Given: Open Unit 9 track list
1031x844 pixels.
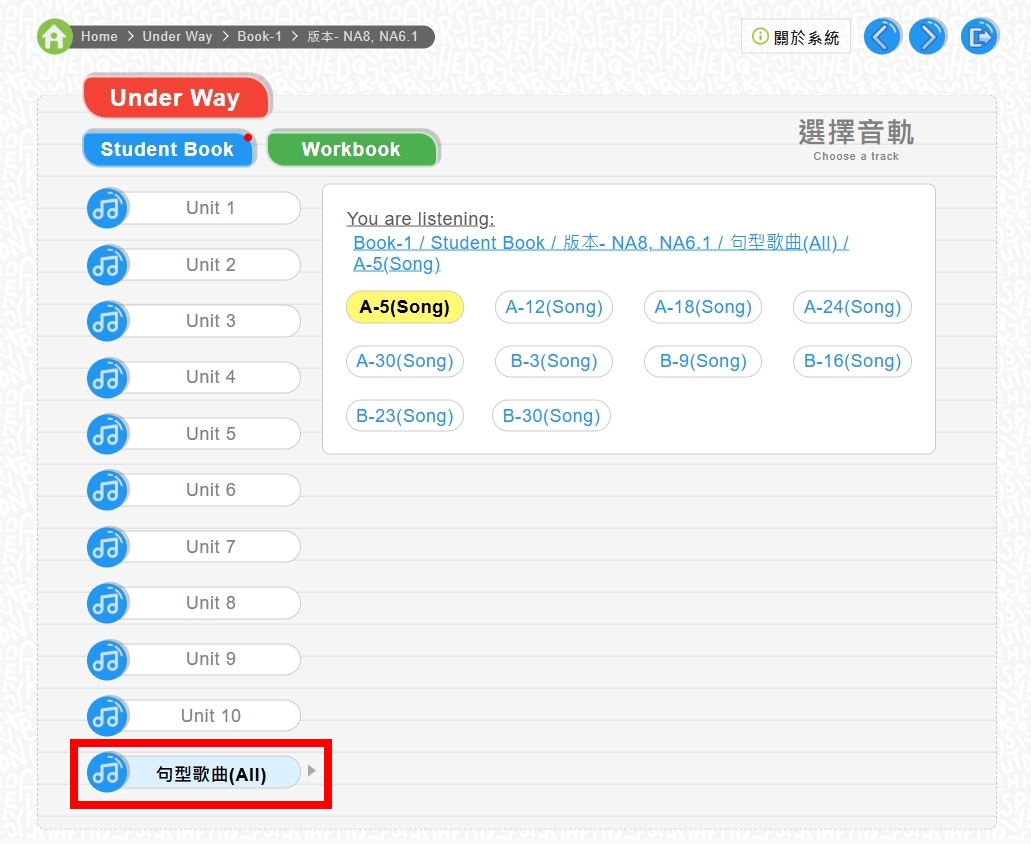Looking at the screenshot, I should coord(210,659).
